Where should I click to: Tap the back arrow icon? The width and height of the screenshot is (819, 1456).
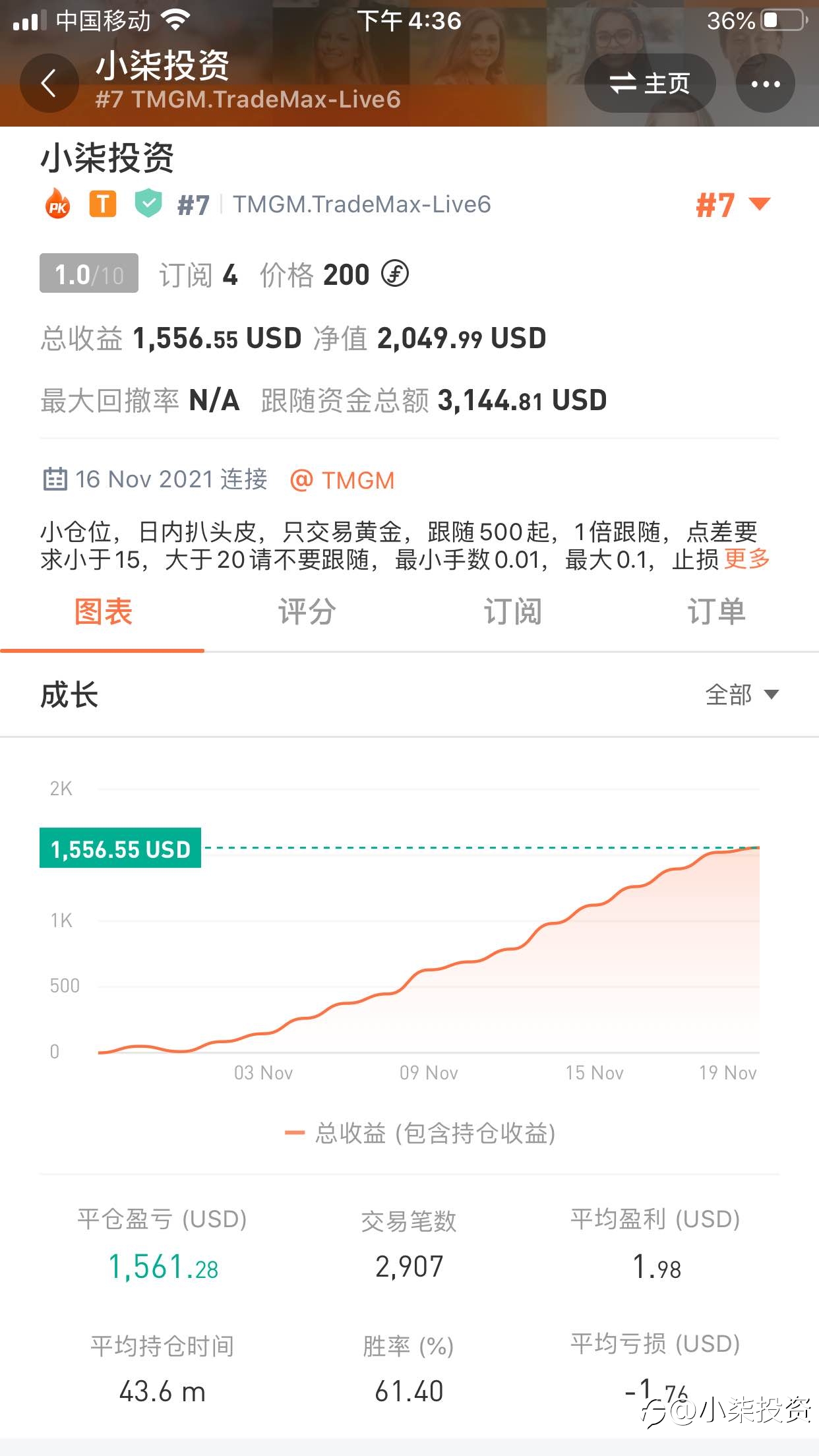pyautogui.click(x=49, y=84)
